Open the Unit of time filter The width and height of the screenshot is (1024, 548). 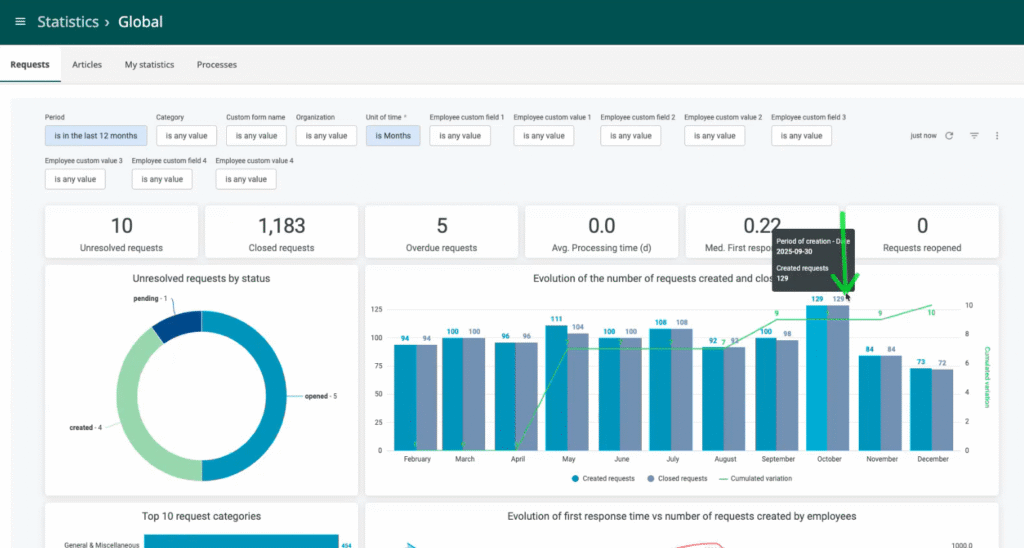point(393,136)
